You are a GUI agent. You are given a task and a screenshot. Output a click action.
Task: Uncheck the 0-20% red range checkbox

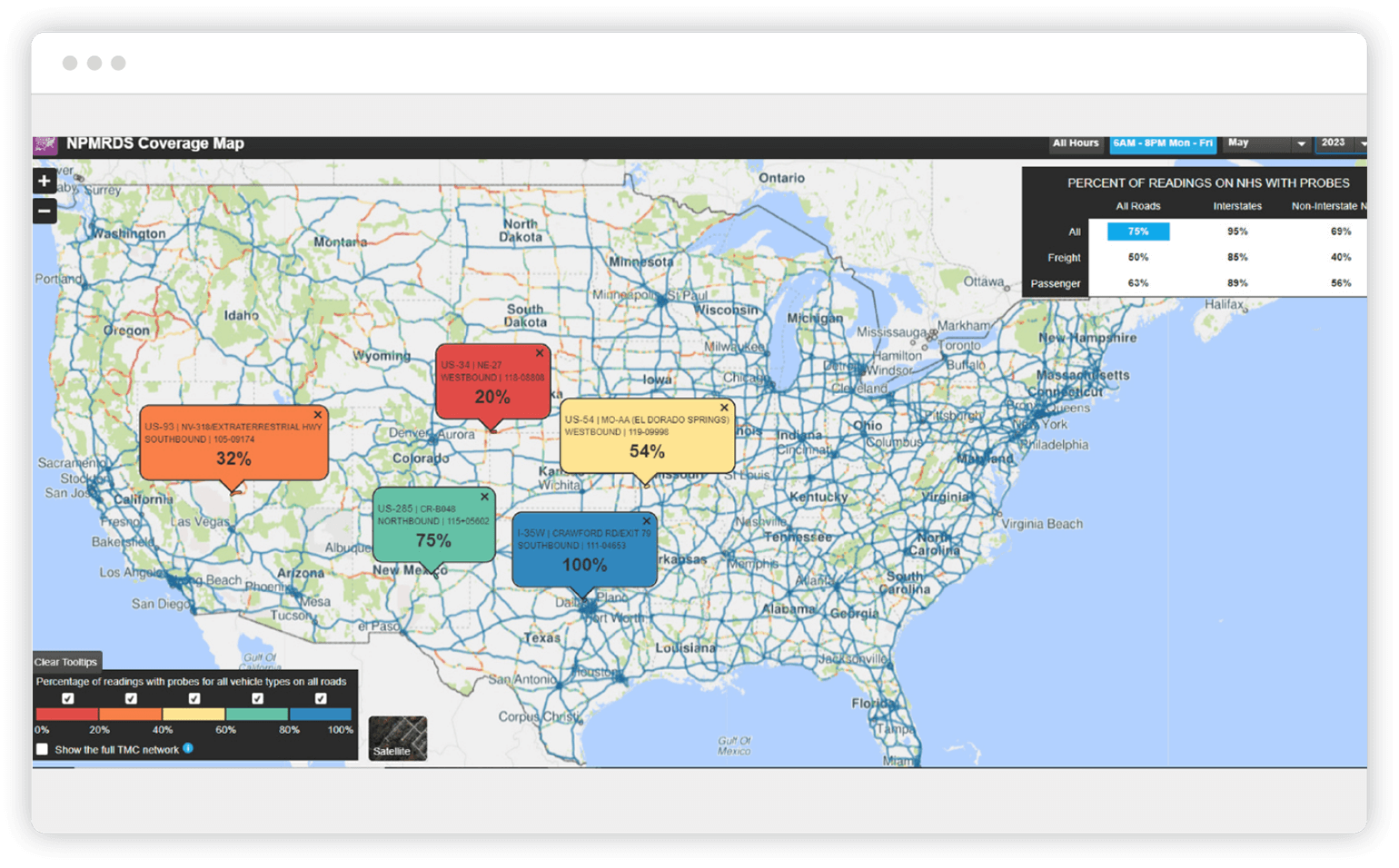click(x=68, y=698)
